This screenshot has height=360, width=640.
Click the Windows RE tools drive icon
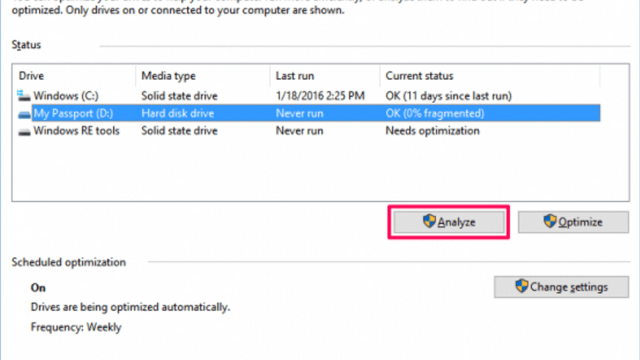point(24,131)
